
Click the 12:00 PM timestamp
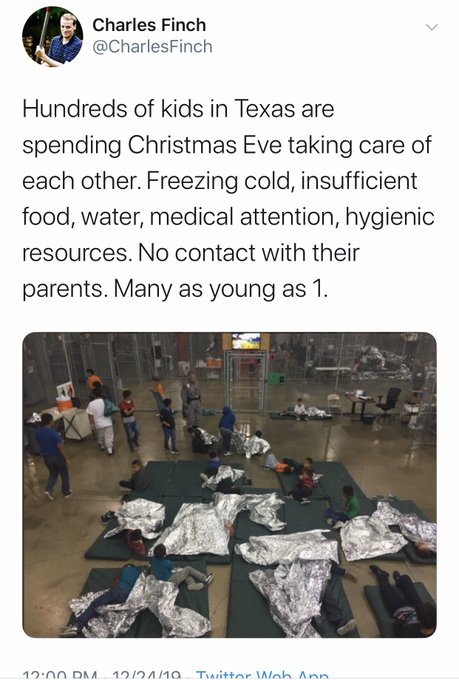click(x=62, y=676)
